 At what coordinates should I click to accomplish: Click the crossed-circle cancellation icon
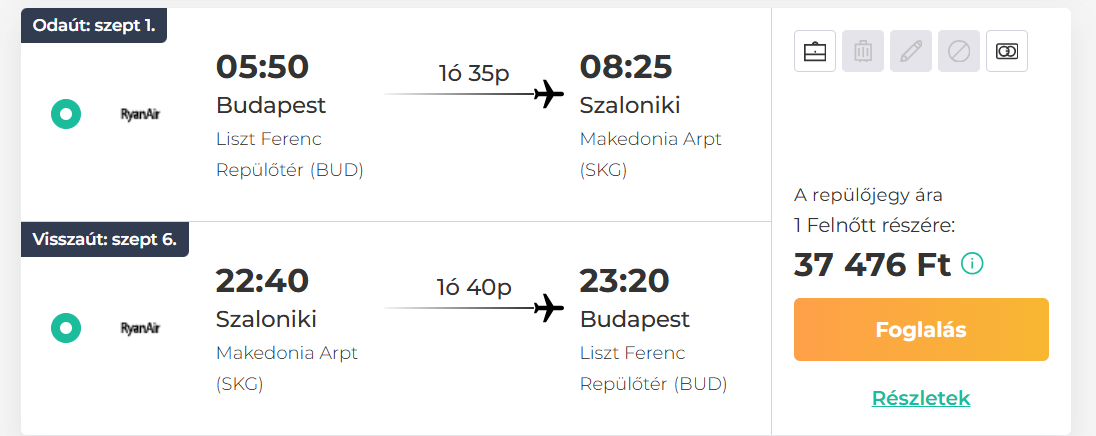coord(959,51)
